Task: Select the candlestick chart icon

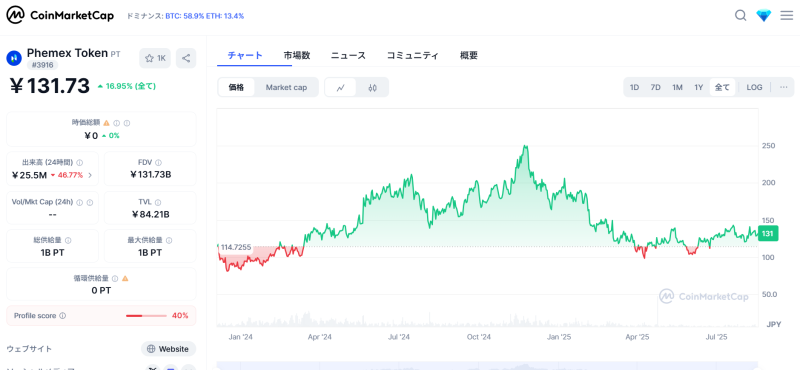Action: [372, 87]
